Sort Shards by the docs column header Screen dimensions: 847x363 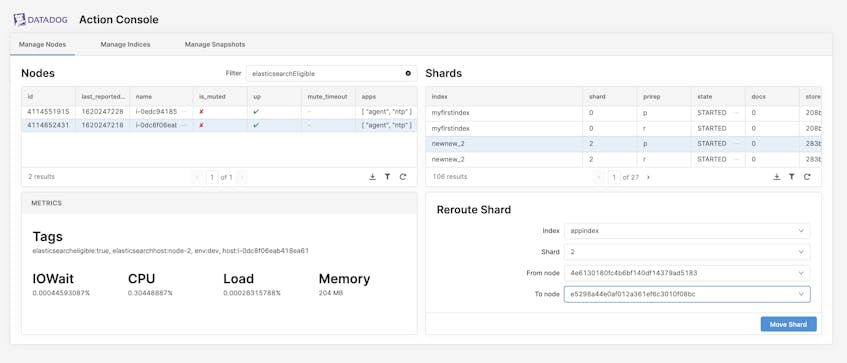click(772, 96)
